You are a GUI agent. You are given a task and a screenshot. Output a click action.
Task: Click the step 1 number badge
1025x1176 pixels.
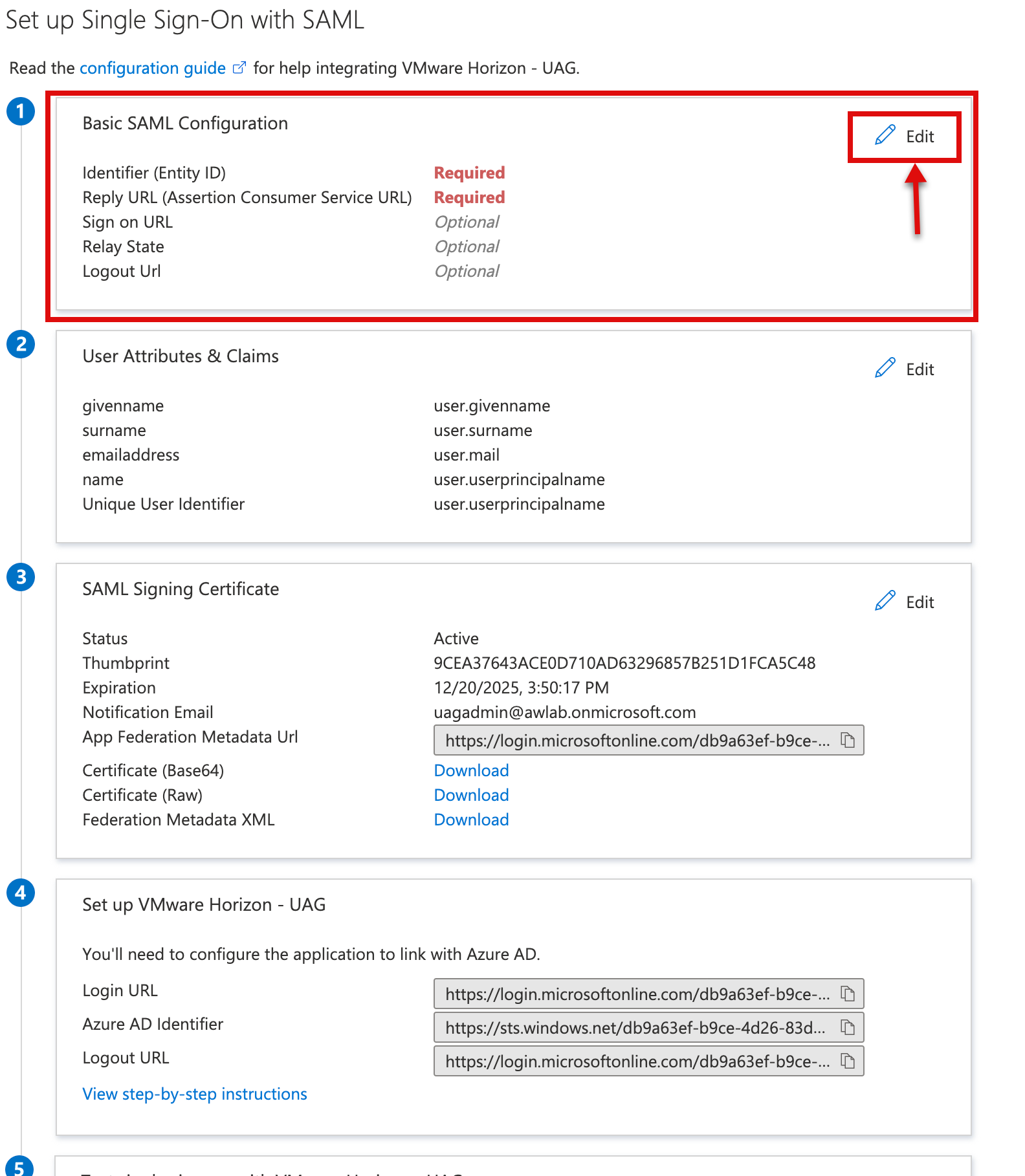click(21, 111)
